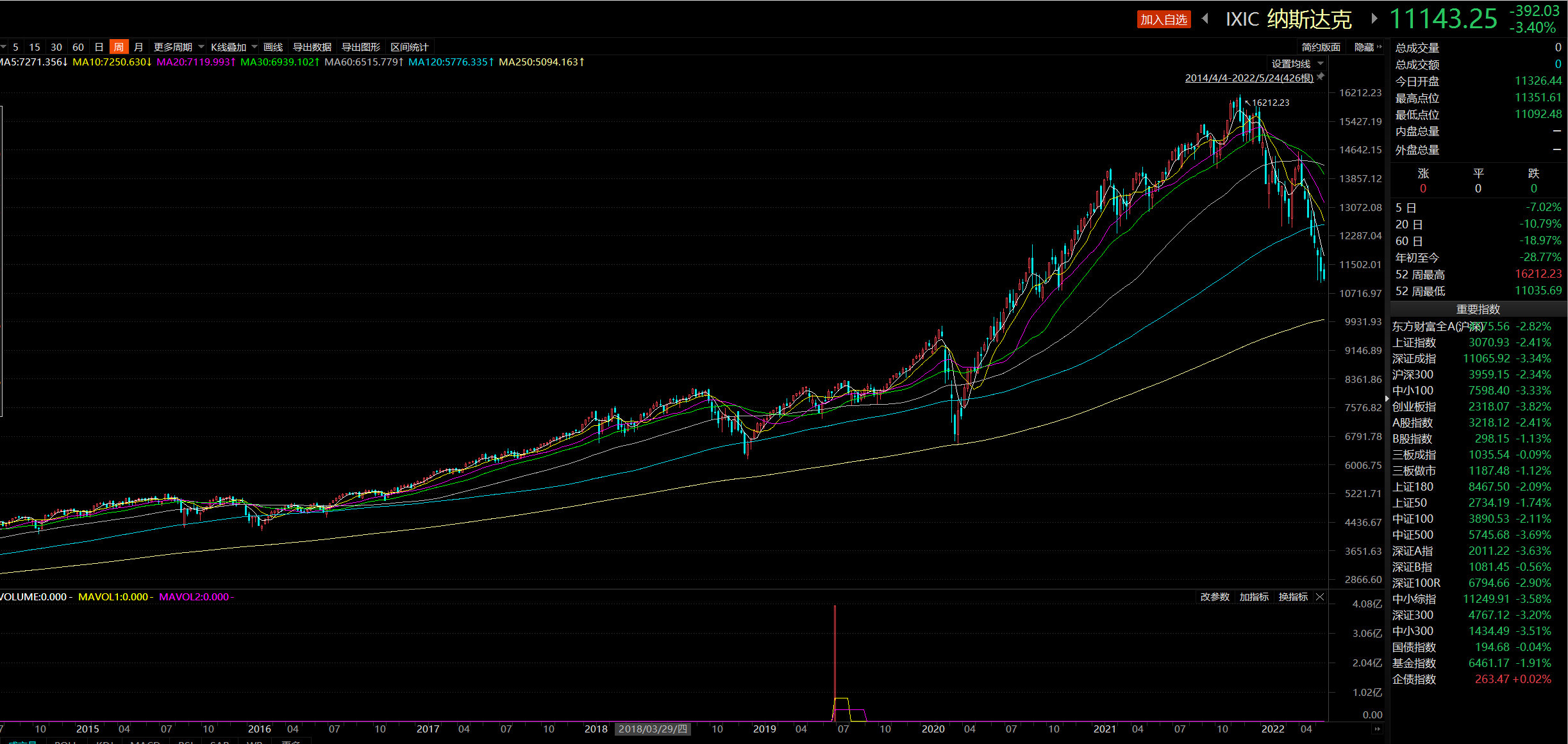The width and height of the screenshot is (1568, 744).
Task: Go to next index with right arrow
Action: (x=1374, y=19)
